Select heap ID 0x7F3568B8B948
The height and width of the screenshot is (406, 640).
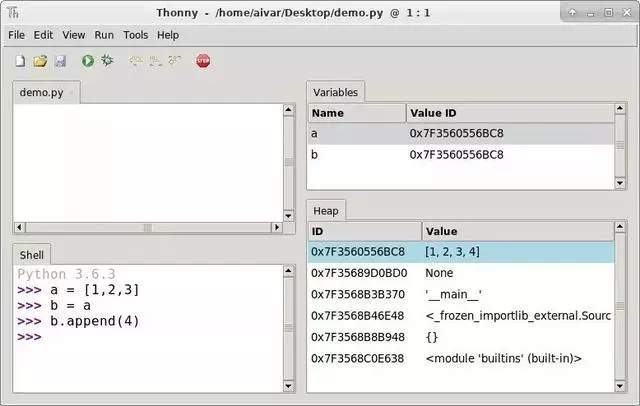click(358, 337)
